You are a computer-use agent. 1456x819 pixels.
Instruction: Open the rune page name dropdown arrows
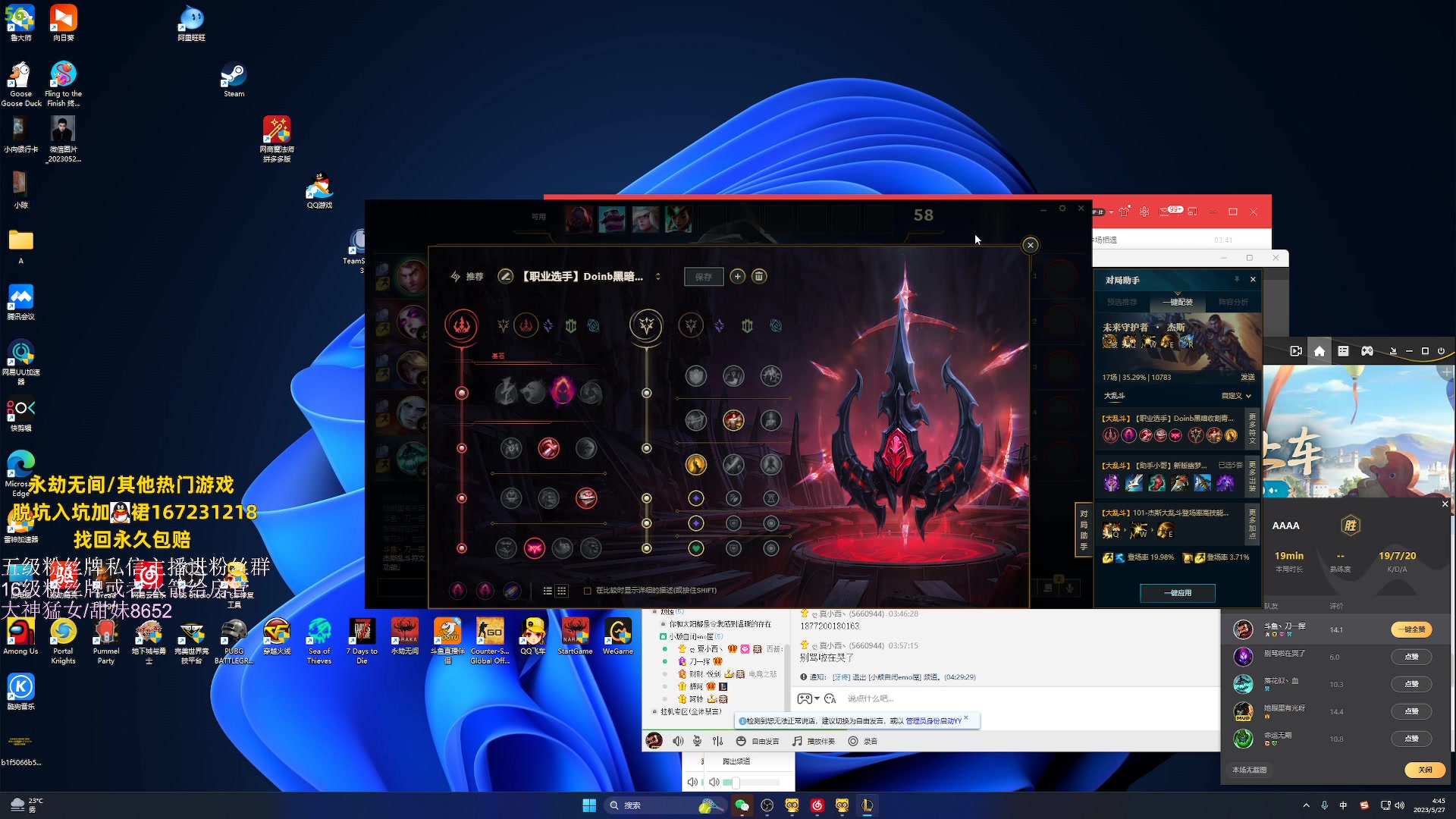657,277
